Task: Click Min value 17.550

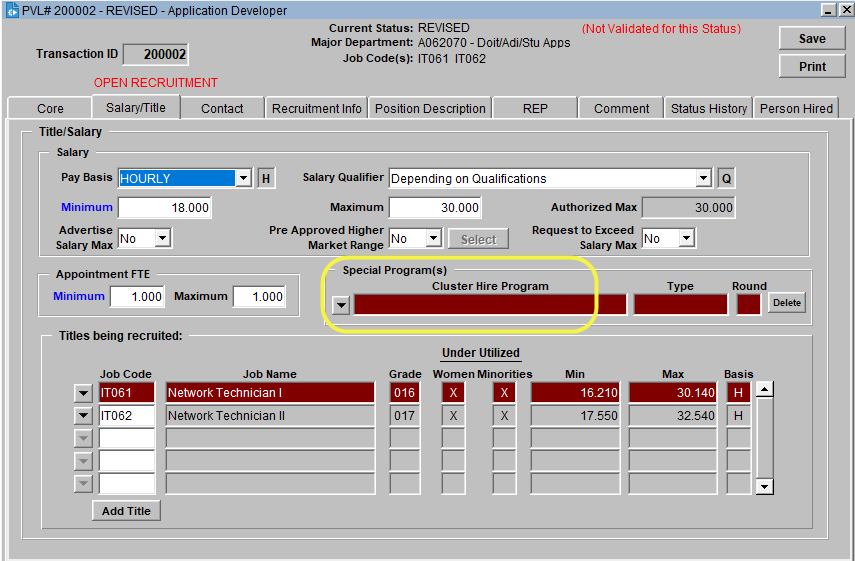Action: pyautogui.click(x=575, y=415)
